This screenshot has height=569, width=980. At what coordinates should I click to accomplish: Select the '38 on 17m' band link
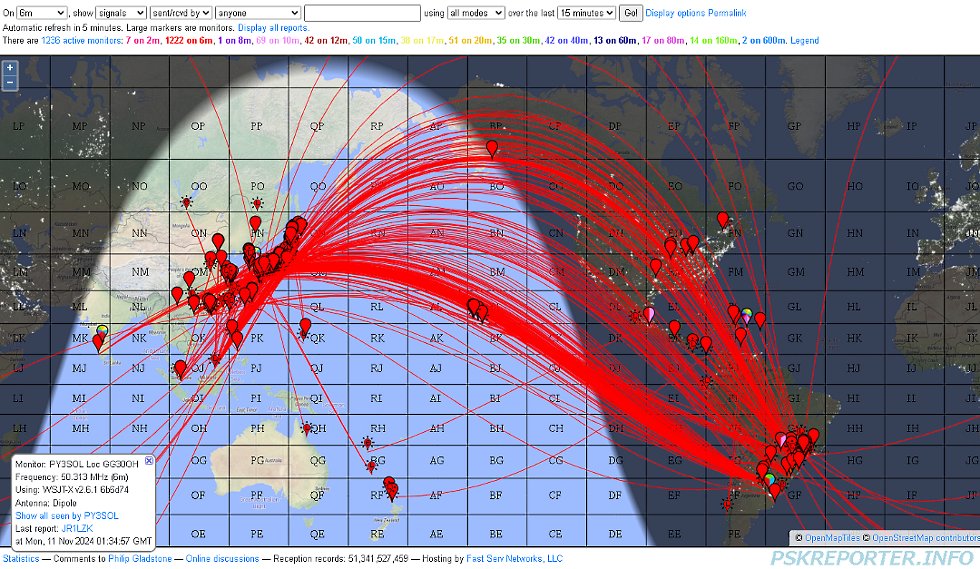click(x=422, y=40)
